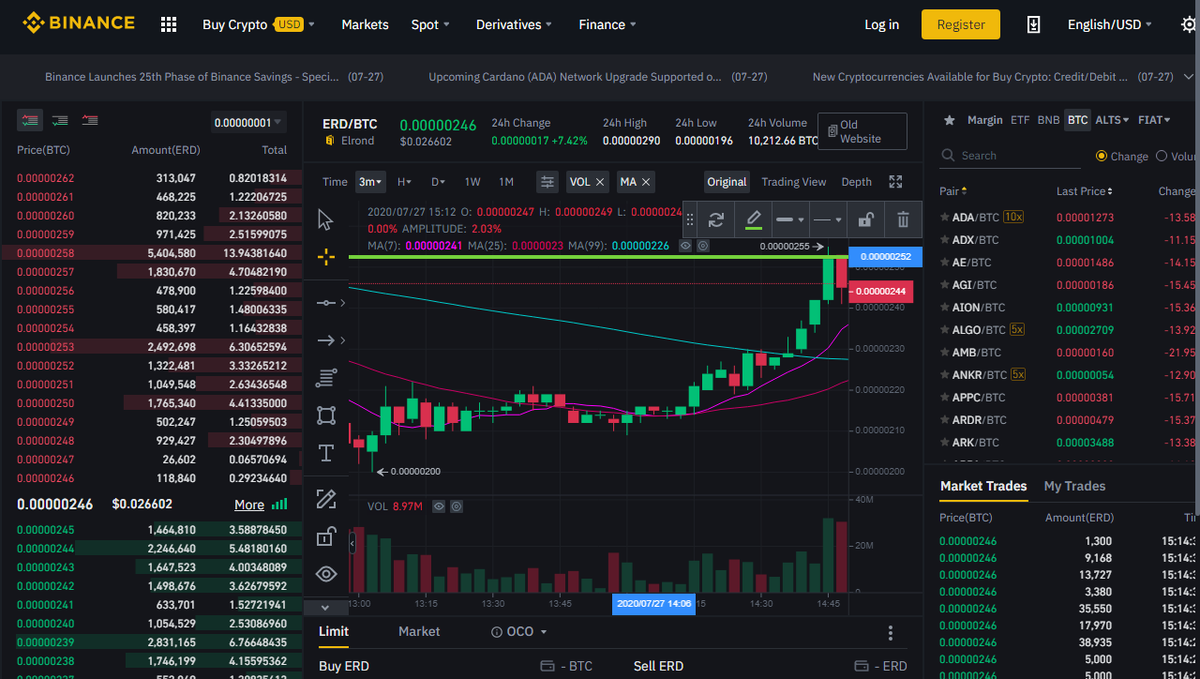Expand the Spot menu
The width and height of the screenshot is (1200, 679).
[430, 24]
